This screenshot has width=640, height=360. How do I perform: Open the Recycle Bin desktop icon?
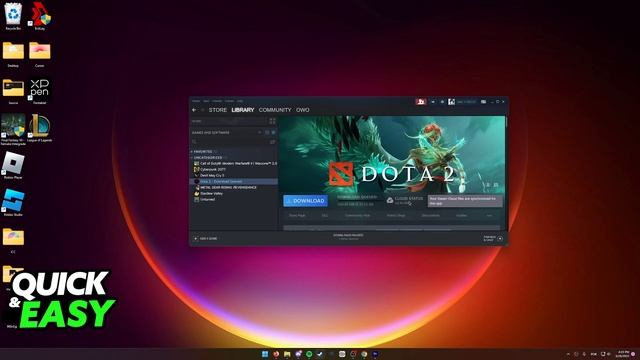click(x=13, y=16)
